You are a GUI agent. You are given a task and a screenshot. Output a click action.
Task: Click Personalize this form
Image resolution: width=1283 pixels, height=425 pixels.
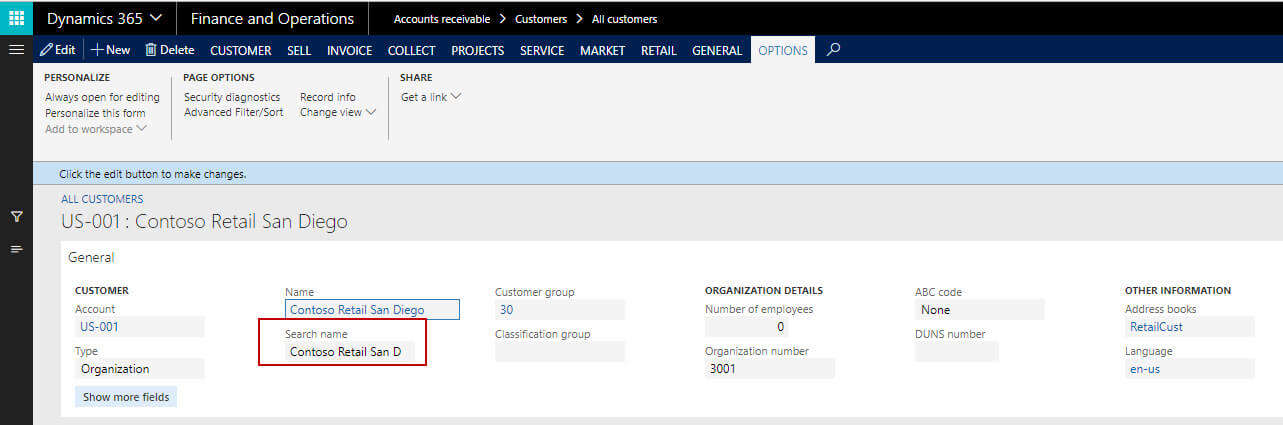tap(95, 113)
